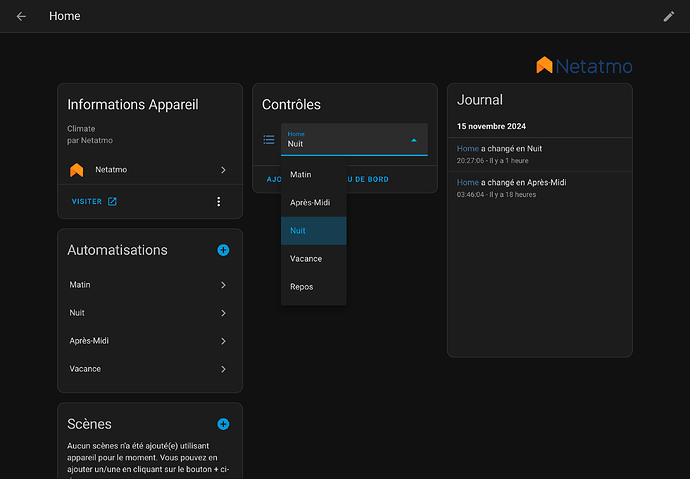Select Après-Midi in the dropdown list
Viewport: 690px width, 479px height.
[313, 203]
